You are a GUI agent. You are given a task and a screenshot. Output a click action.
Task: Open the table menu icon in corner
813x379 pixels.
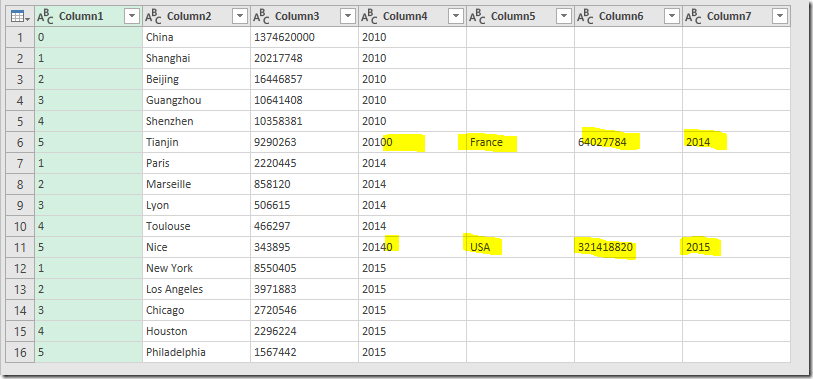click(20, 17)
